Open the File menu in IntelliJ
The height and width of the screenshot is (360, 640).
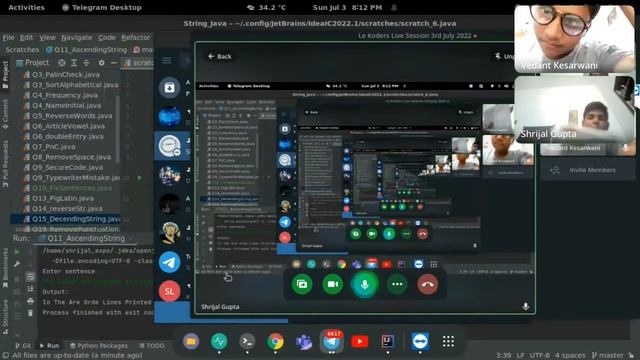click(x=8, y=38)
